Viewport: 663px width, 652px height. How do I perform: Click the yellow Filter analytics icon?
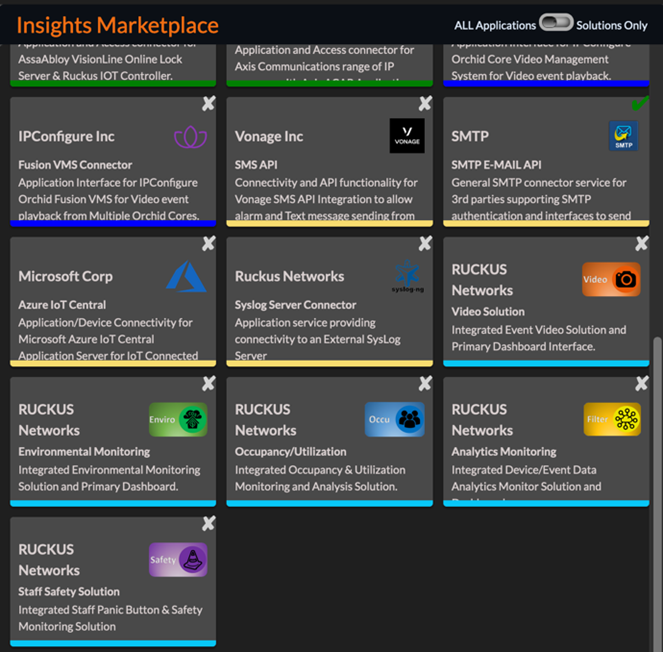point(612,419)
